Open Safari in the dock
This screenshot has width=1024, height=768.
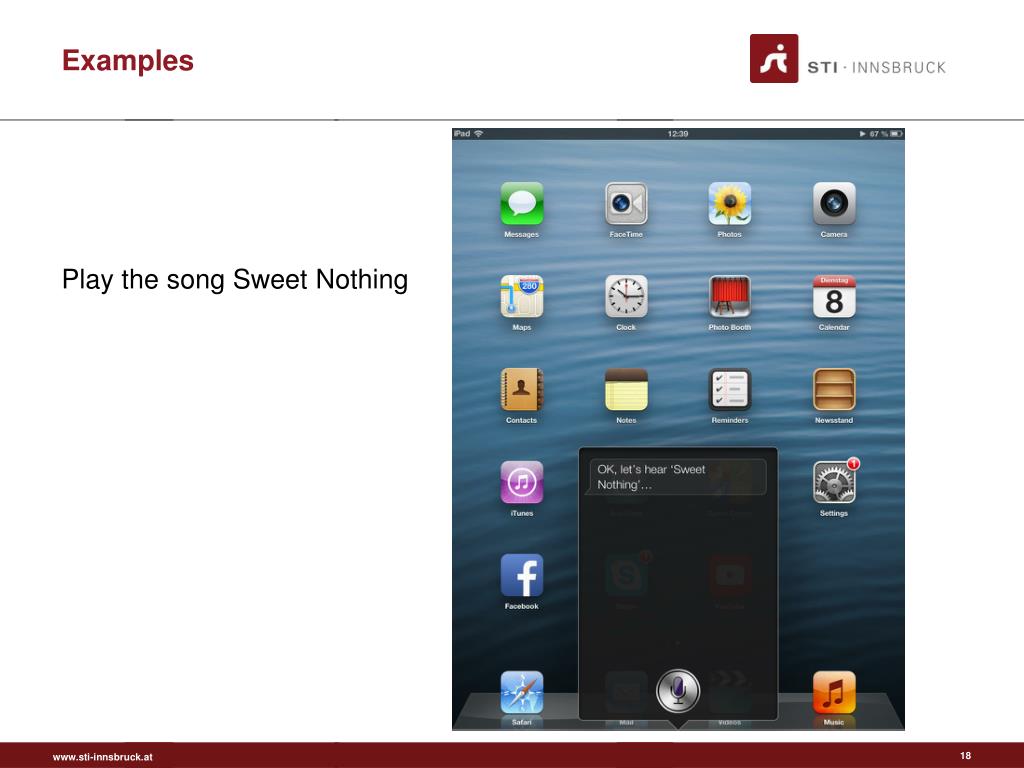[x=522, y=692]
